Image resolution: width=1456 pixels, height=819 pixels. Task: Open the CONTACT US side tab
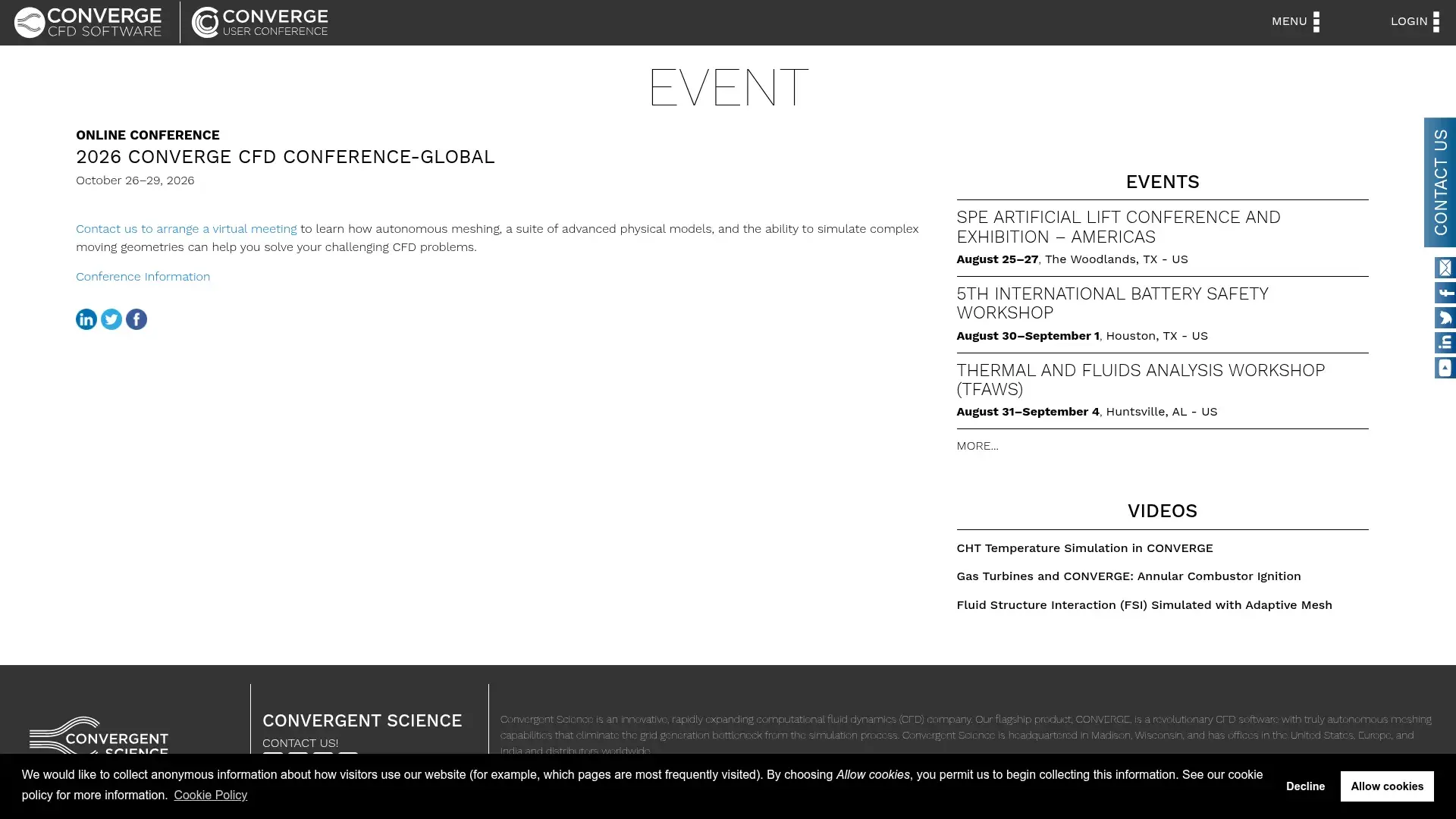click(1439, 182)
